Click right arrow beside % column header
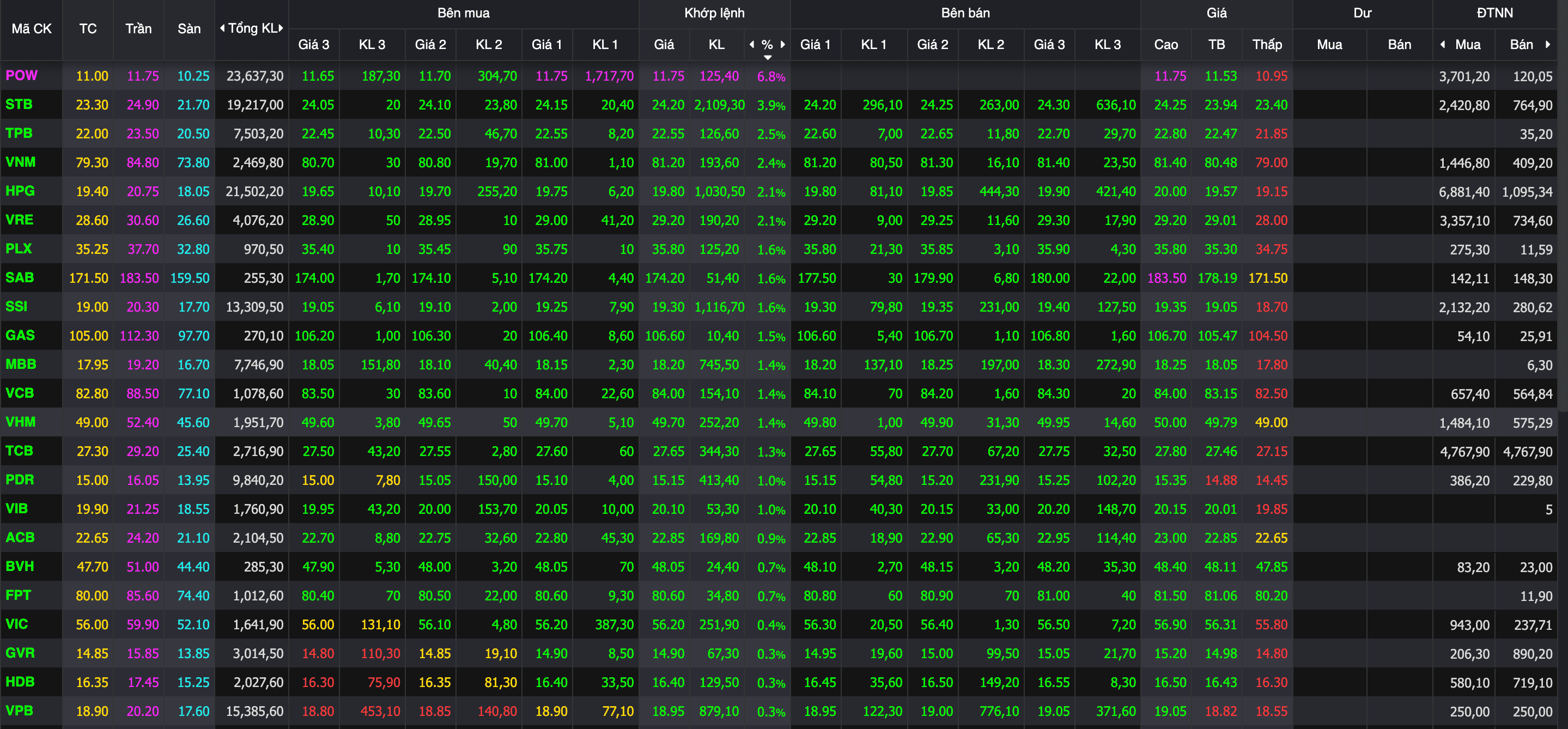The width and height of the screenshot is (1568, 729). [x=783, y=45]
